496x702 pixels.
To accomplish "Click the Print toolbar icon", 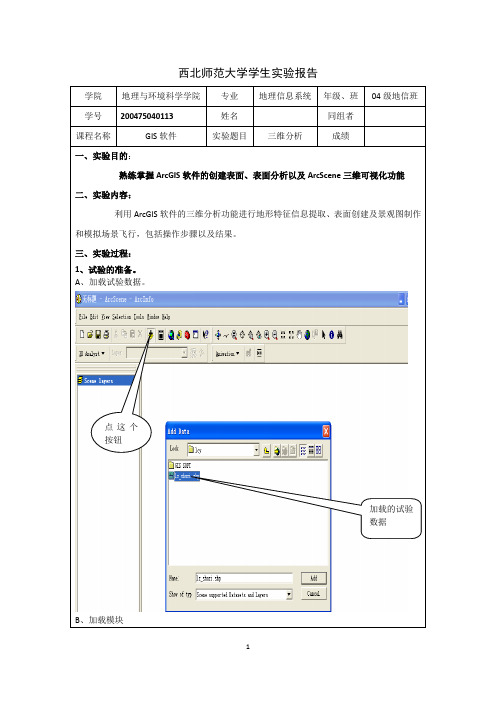I will tap(106, 334).
